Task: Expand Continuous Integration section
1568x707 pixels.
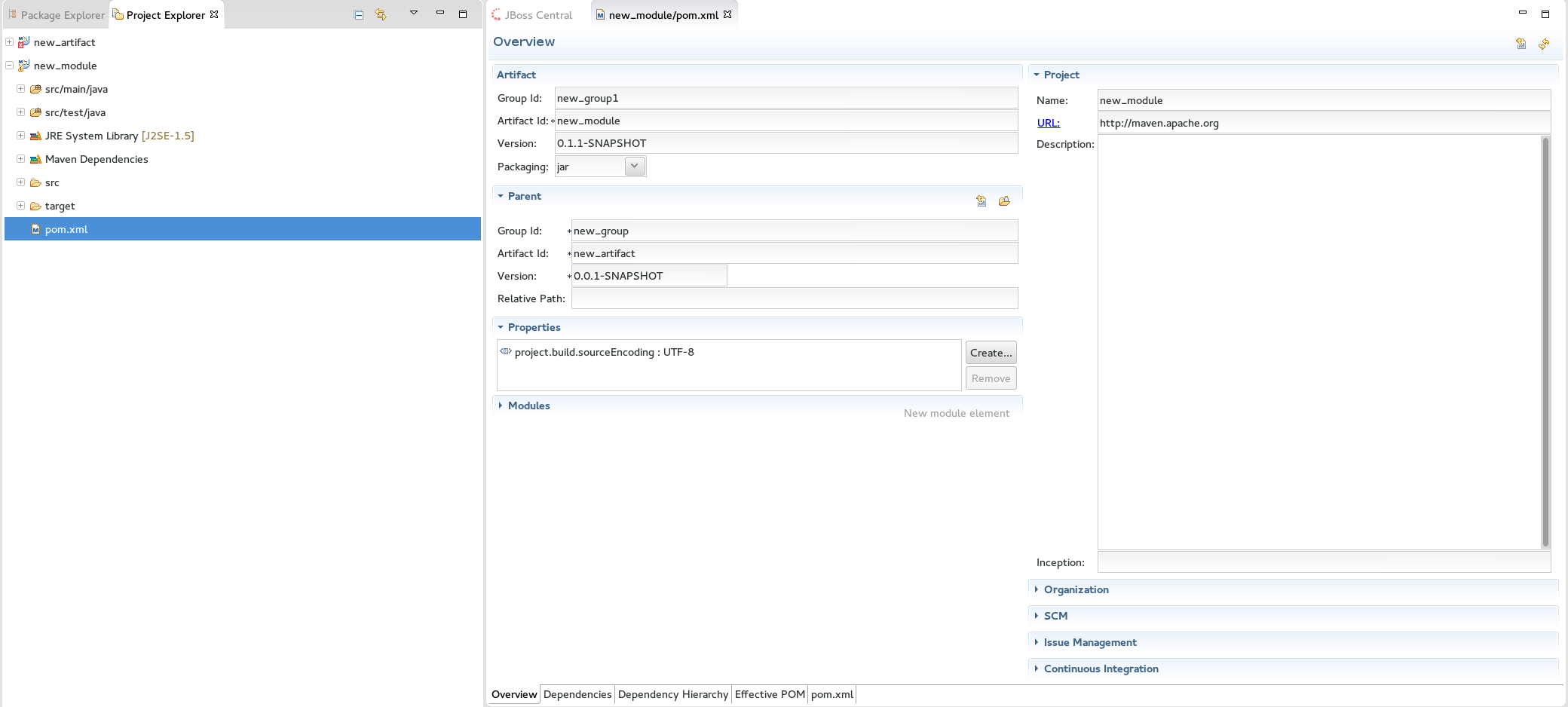Action: coord(1037,669)
